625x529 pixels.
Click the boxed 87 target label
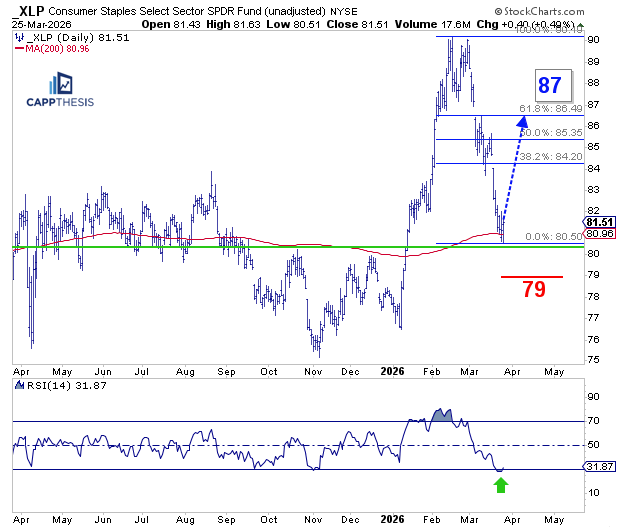point(553,85)
